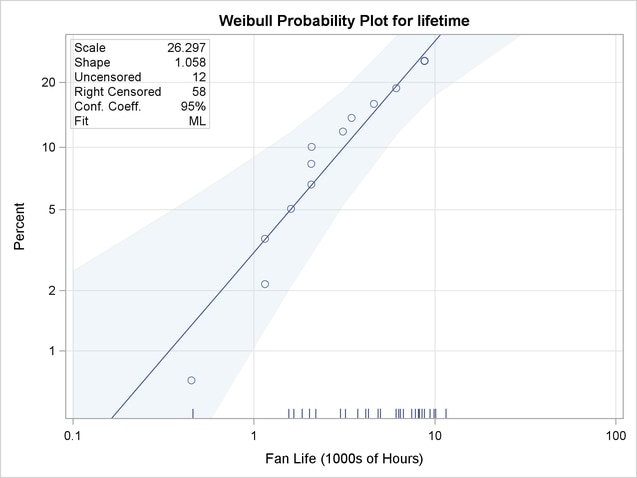The image size is (637, 478).
Task: Click the lowest data point circle on the plot
Action: 191,380
